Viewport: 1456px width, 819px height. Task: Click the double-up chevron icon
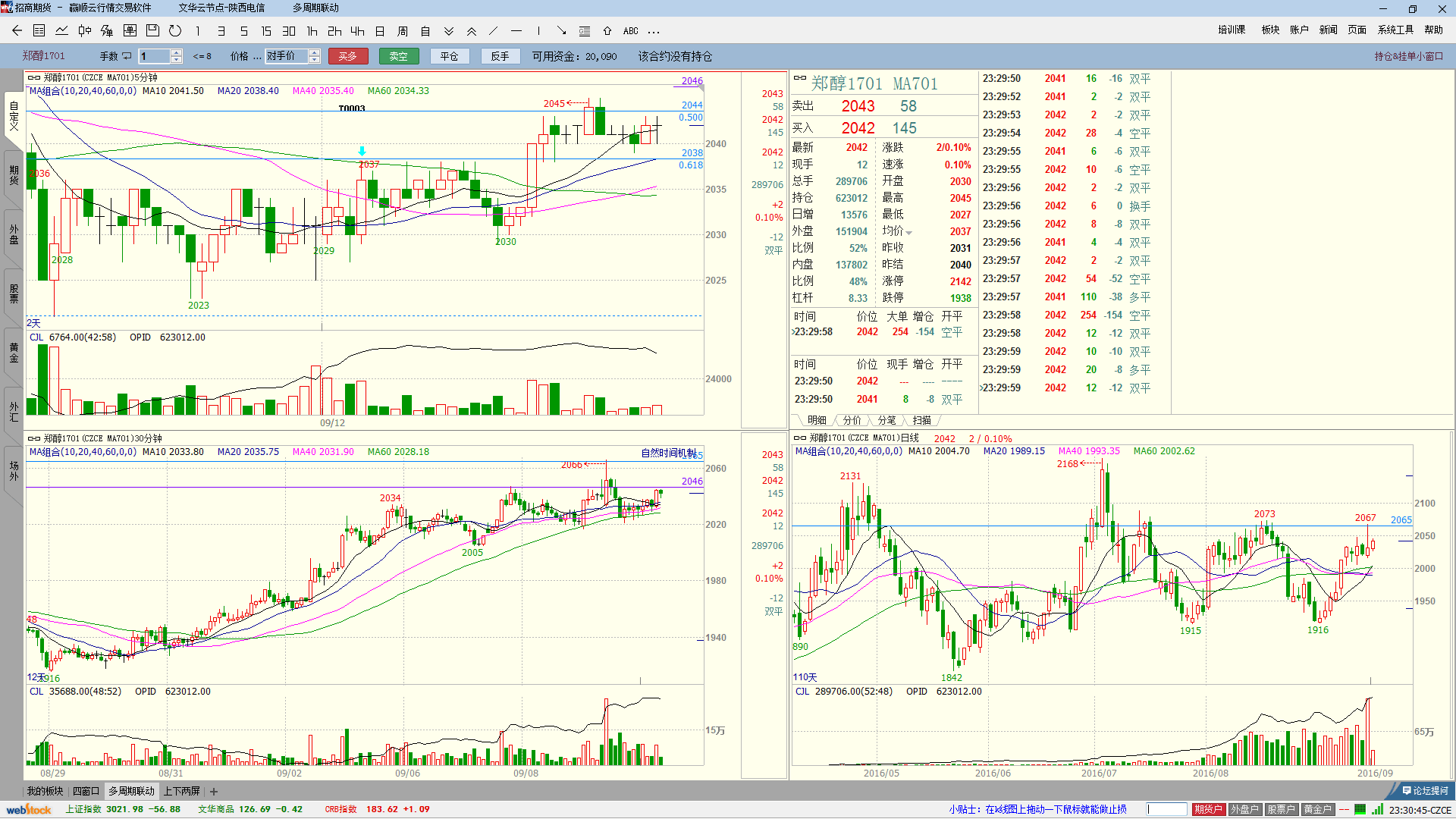(x=472, y=31)
